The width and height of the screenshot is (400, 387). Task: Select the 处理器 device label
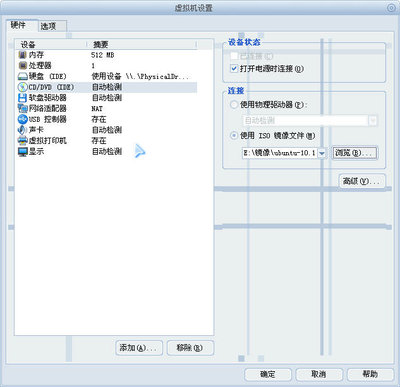[40, 66]
